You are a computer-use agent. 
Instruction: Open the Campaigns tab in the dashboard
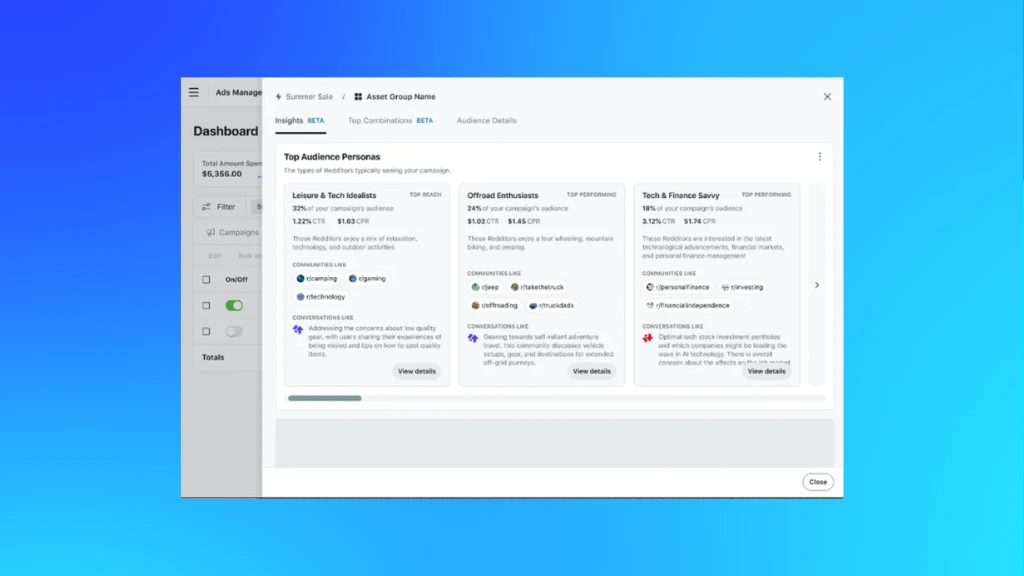(232, 232)
